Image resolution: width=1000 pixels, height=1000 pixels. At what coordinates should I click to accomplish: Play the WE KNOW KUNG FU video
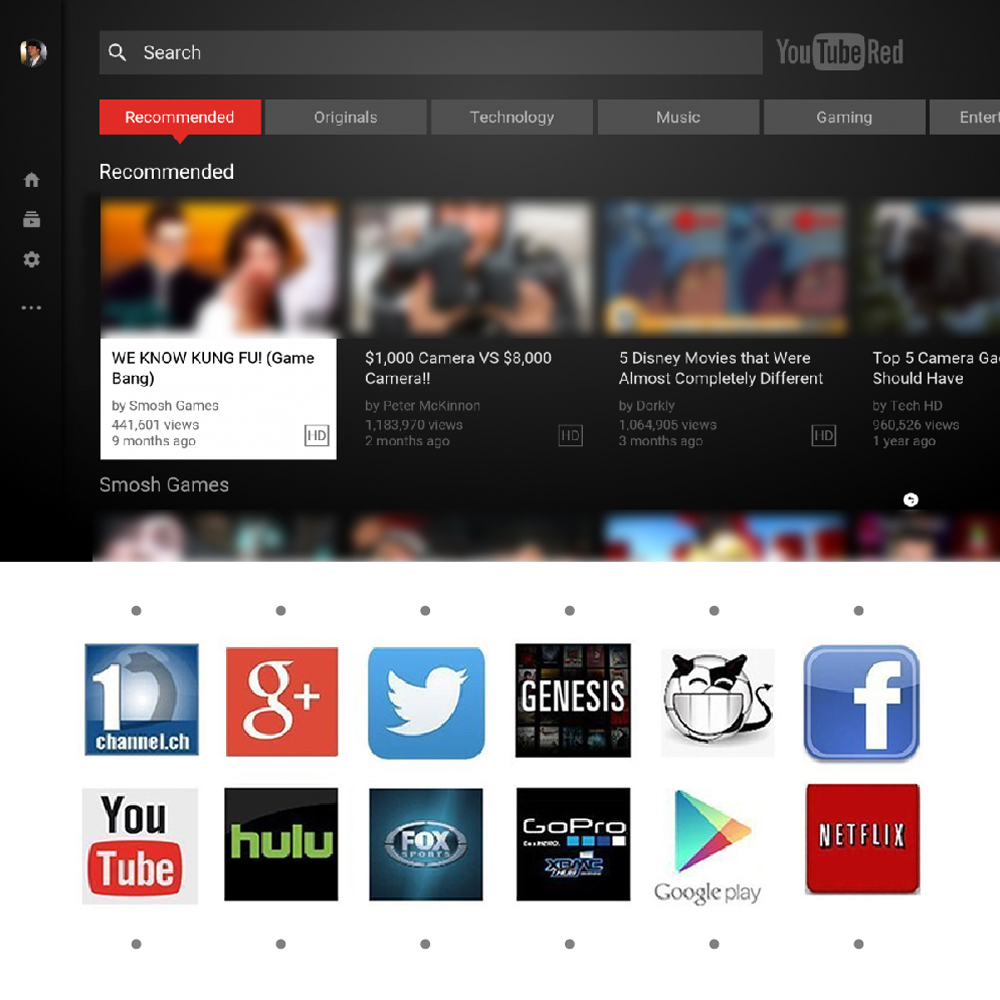219,267
